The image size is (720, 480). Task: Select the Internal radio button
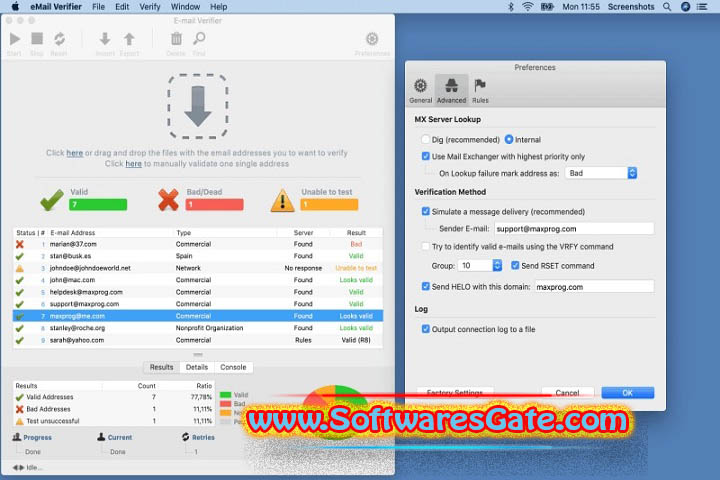point(509,139)
